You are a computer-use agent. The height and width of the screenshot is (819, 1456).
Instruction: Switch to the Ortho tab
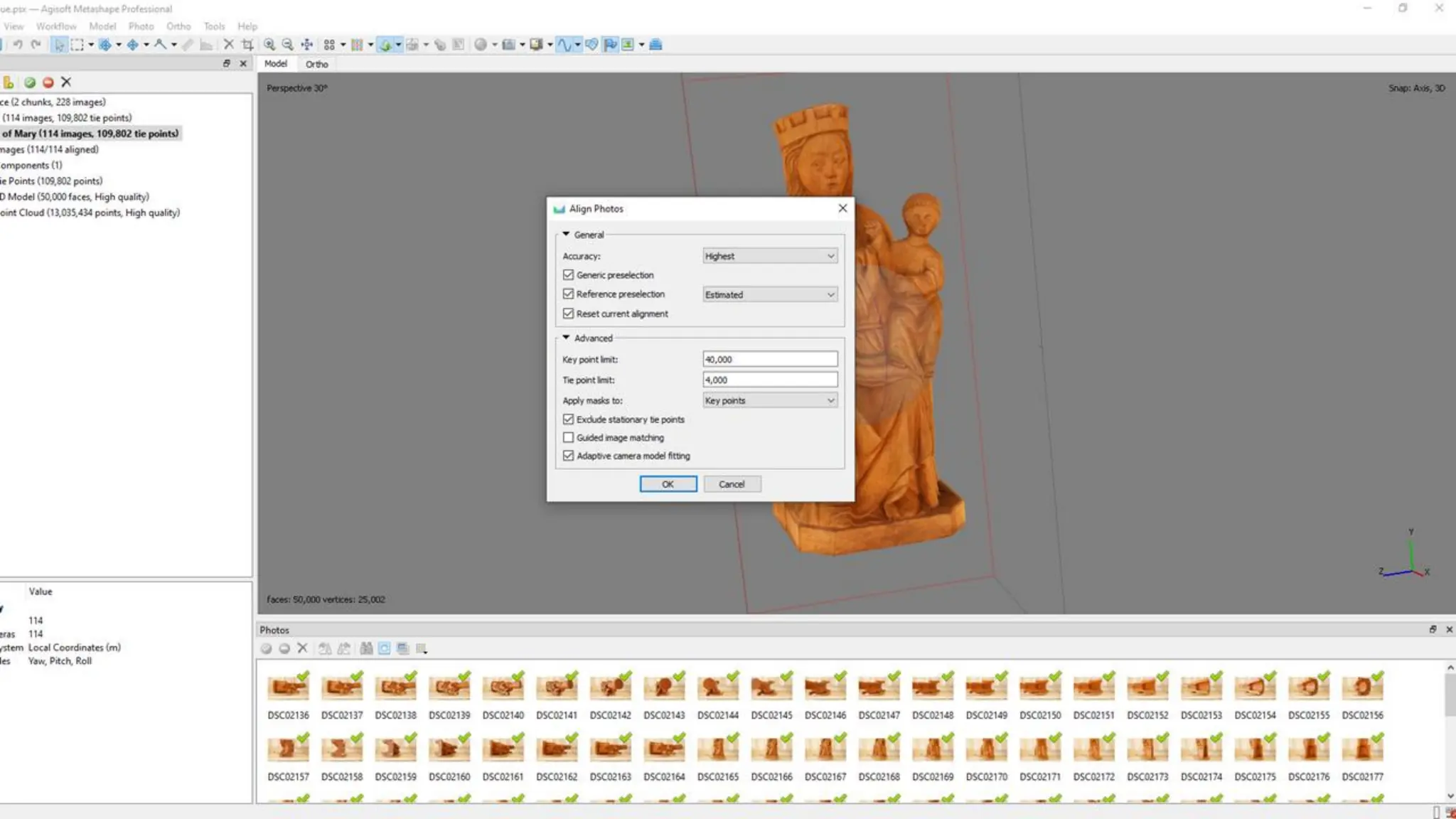pos(316,64)
